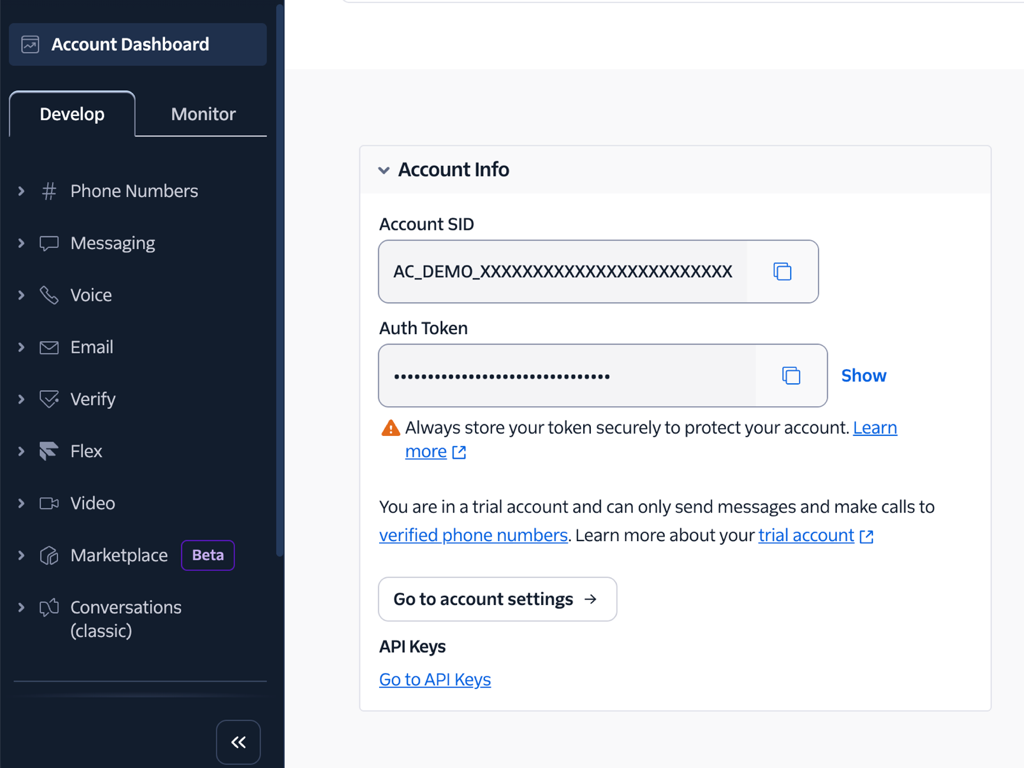
Task: Click the Messaging speech bubble icon
Action: 49,244
